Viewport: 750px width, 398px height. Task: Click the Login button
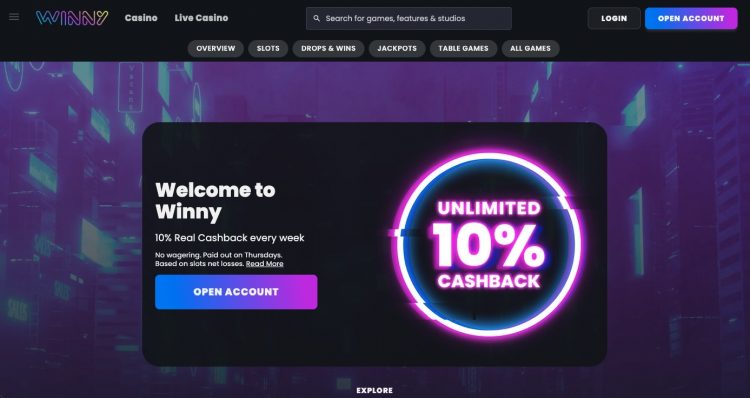pyautogui.click(x=614, y=18)
